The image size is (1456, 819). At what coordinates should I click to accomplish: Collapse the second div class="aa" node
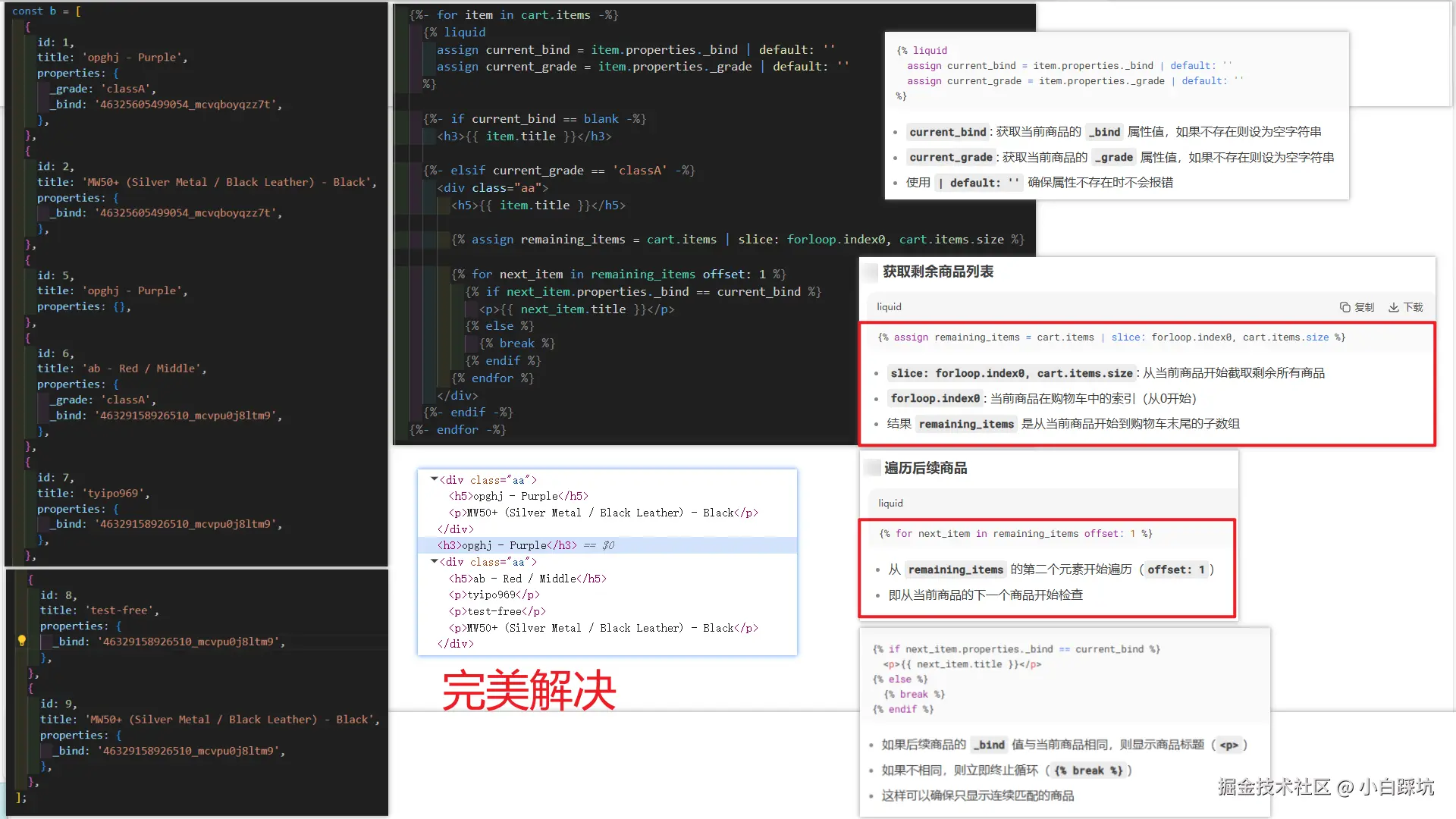coord(435,561)
